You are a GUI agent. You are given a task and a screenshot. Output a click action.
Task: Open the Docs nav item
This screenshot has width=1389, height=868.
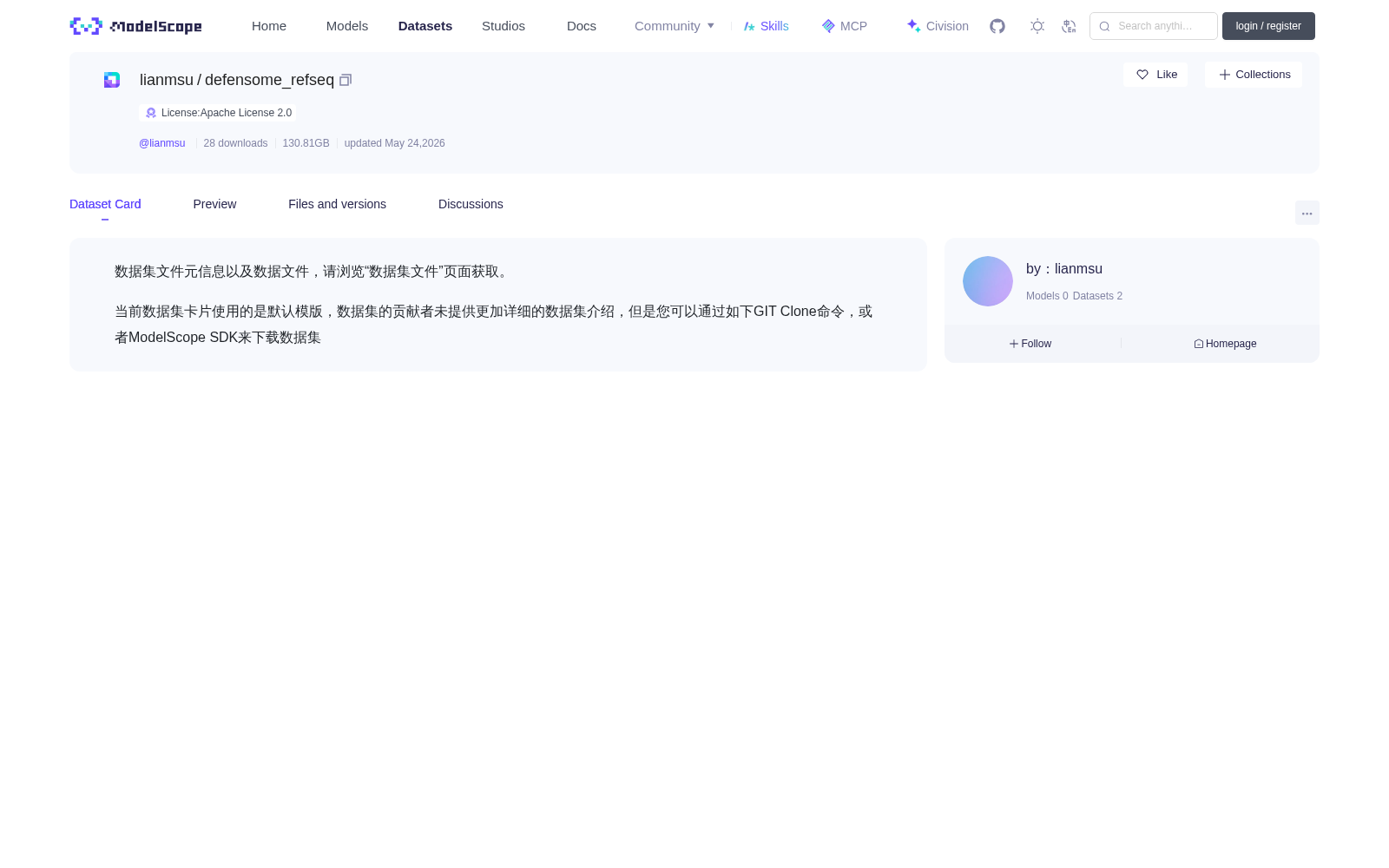pos(582,26)
